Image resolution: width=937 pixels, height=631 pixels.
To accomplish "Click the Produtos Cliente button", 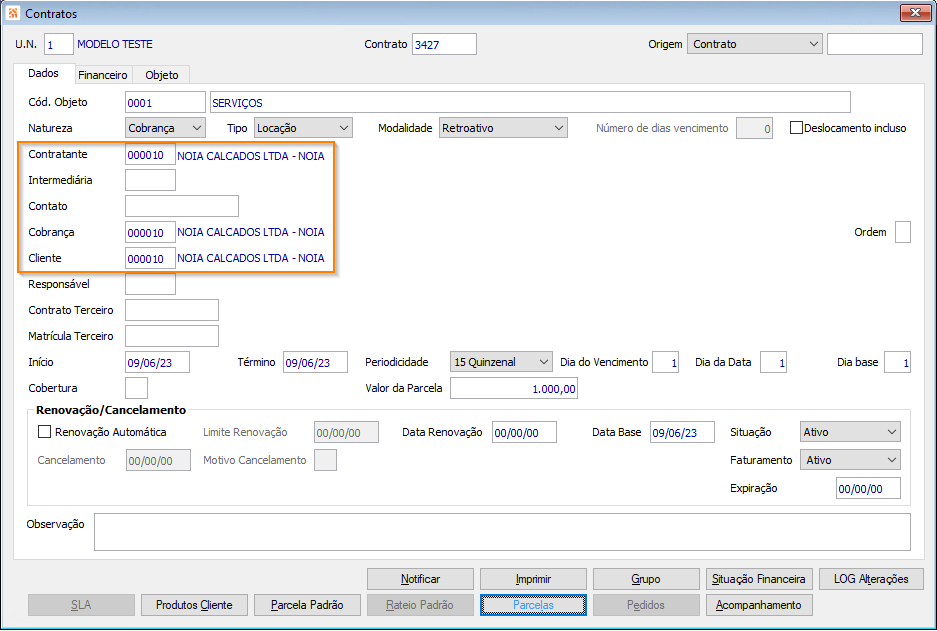I will pos(194,605).
